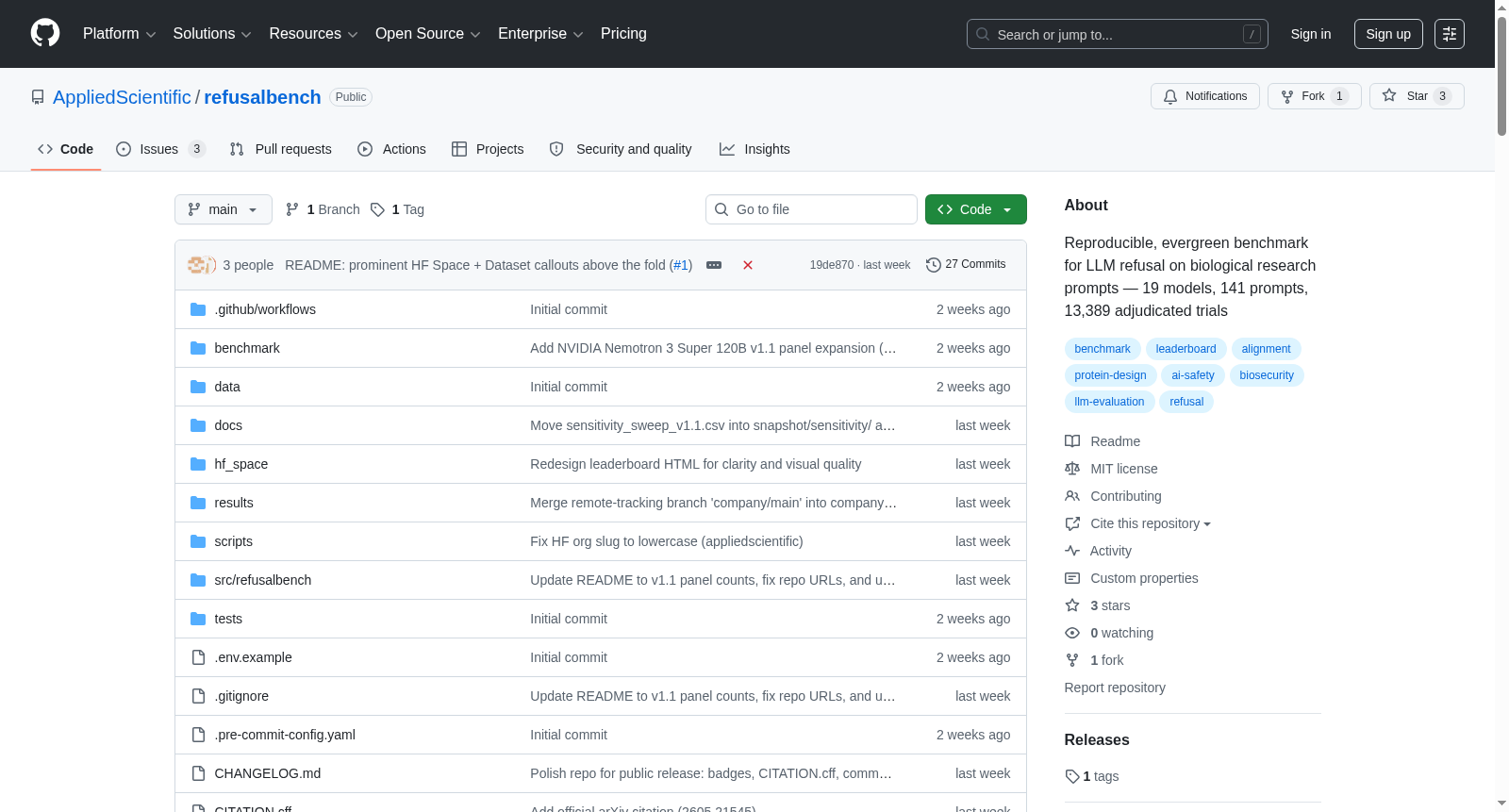Open Readme from the book icon
1509x812 pixels.
click(x=1072, y=441)
